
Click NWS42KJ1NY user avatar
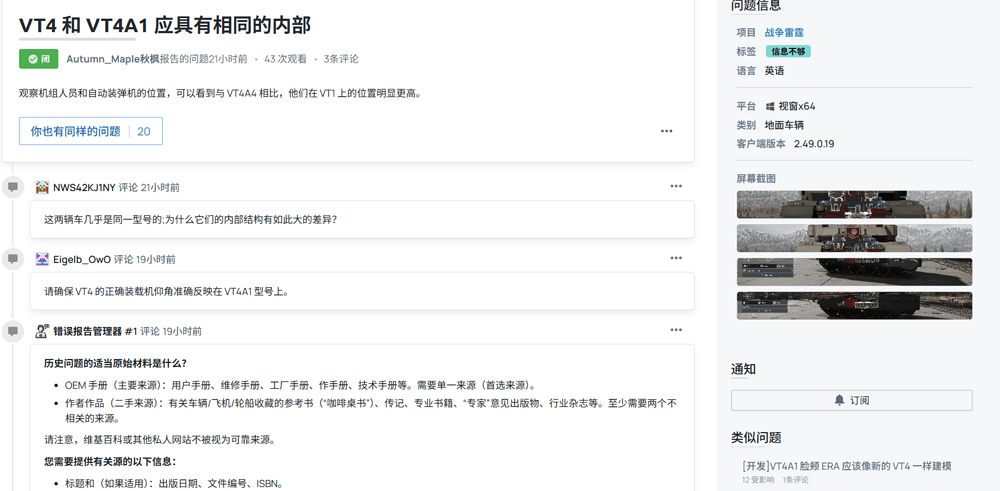pyautogui.click(x=42, y=187)
